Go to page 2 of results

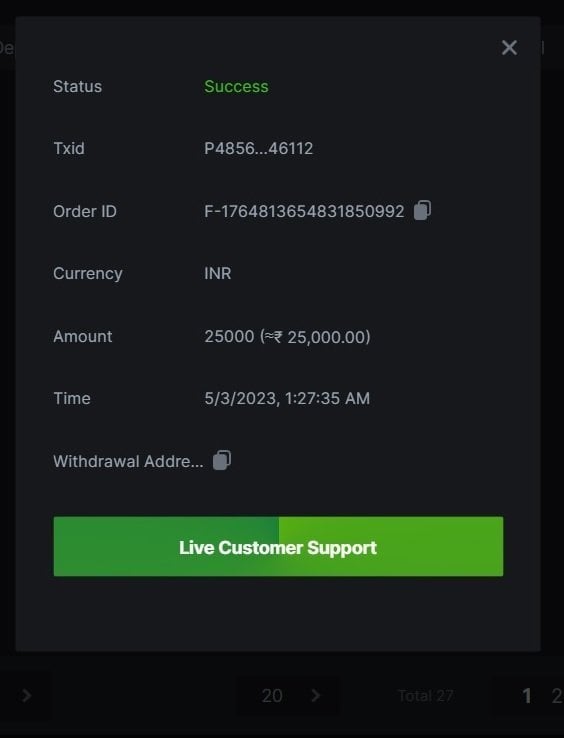point(557,696)
